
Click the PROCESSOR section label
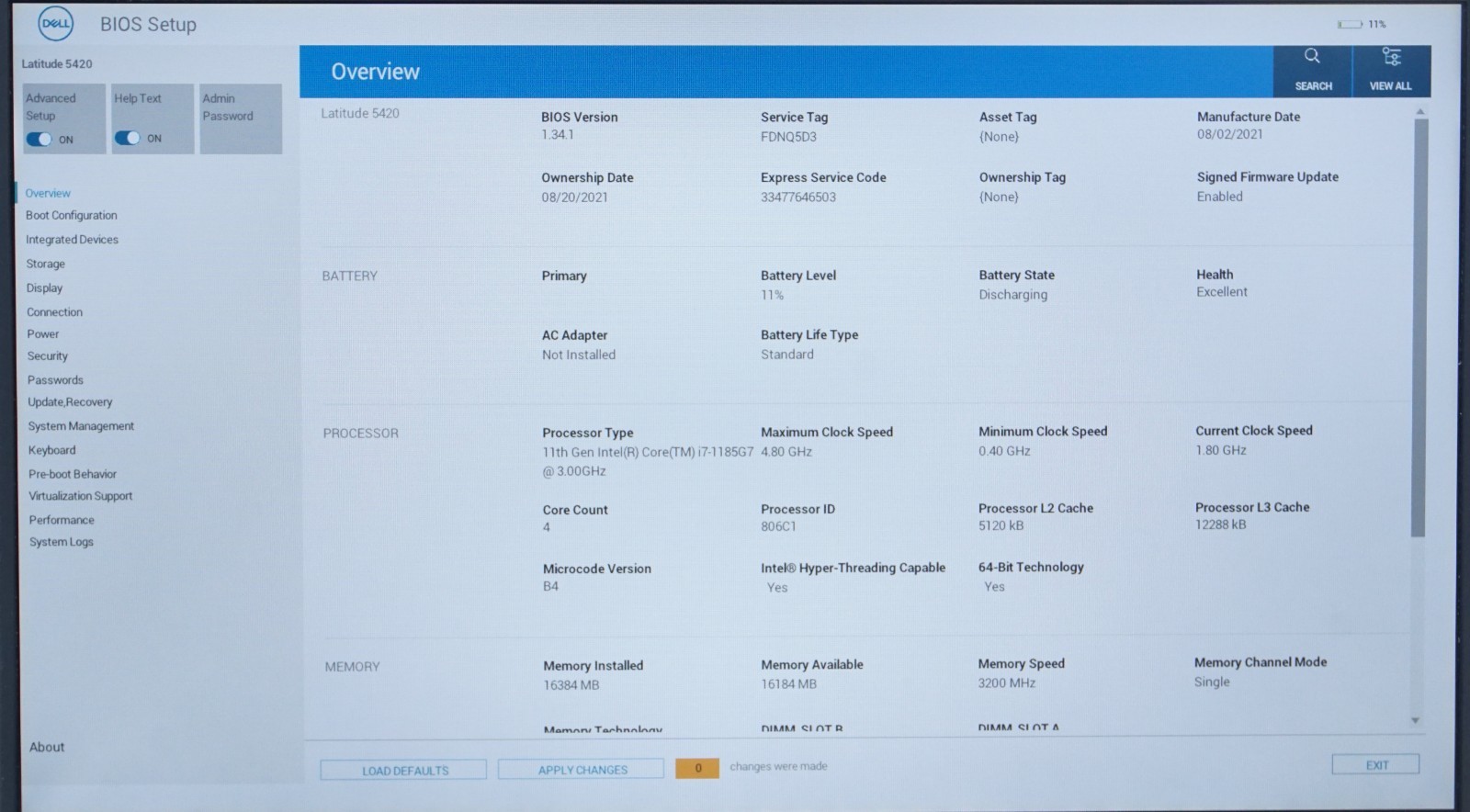point(360,434)
